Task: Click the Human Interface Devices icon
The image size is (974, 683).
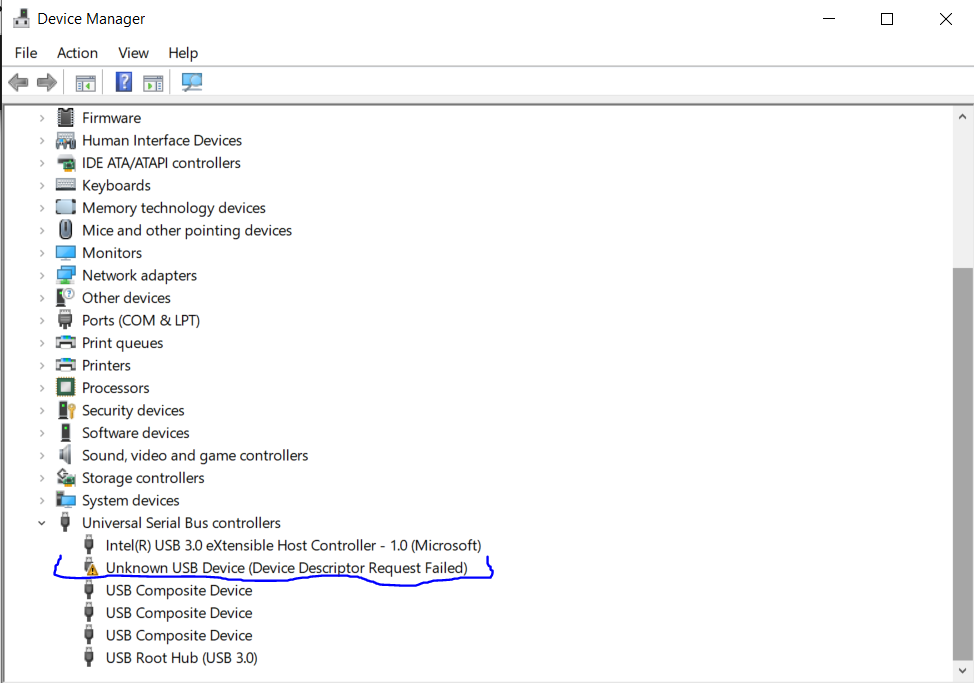Action: click(65, 140)
